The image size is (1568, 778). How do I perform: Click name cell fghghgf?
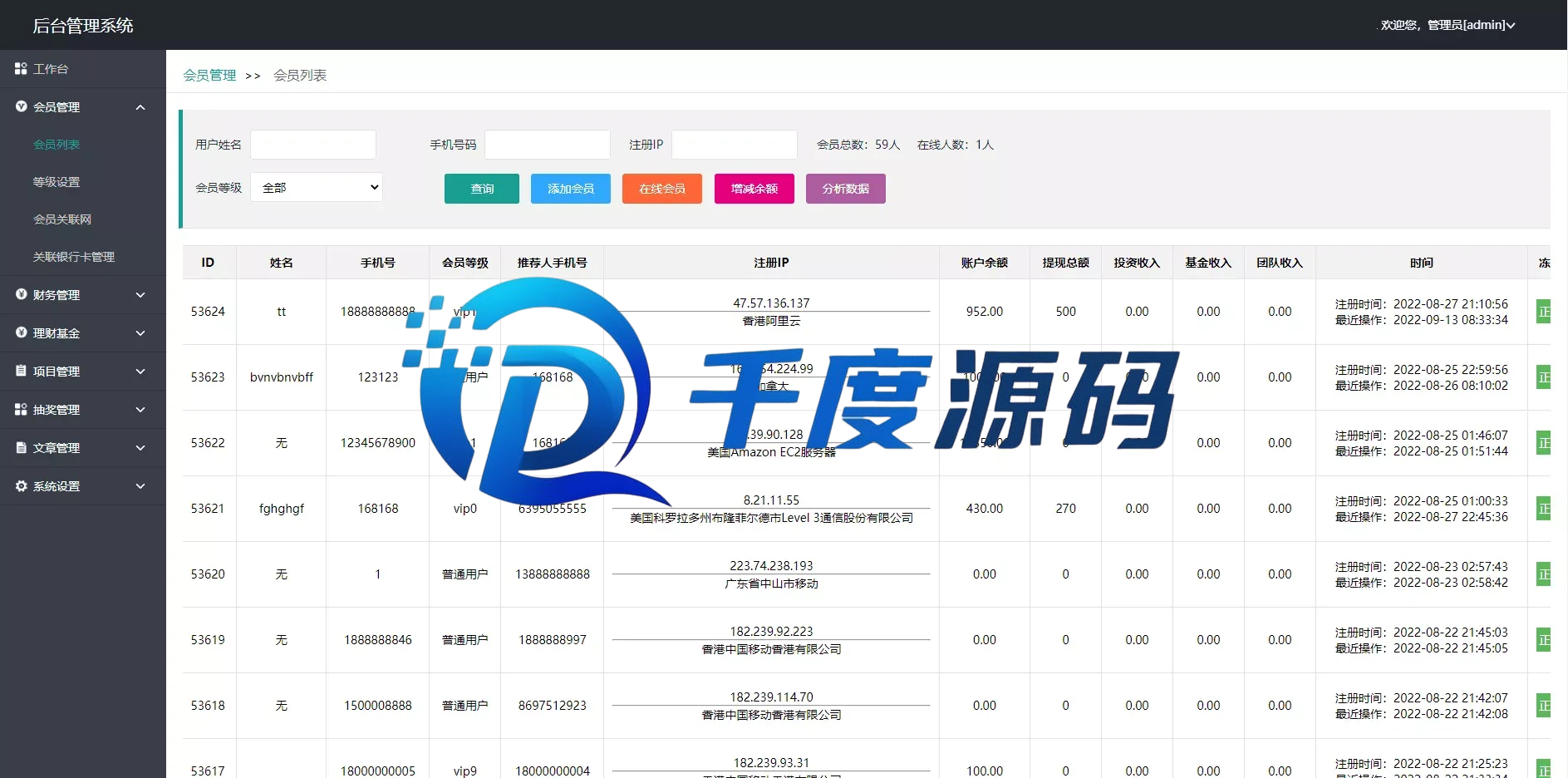tap(282, 509)
